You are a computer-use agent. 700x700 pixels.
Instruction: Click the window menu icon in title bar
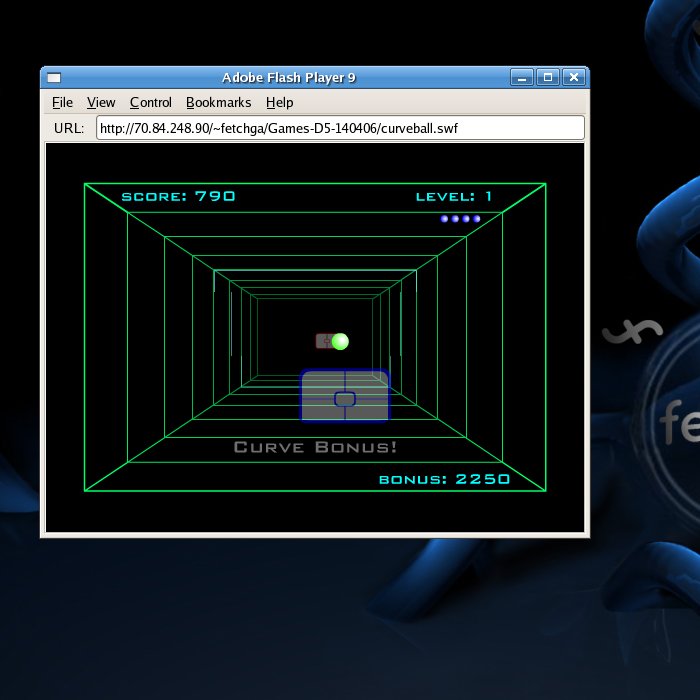tap(54, 78)
